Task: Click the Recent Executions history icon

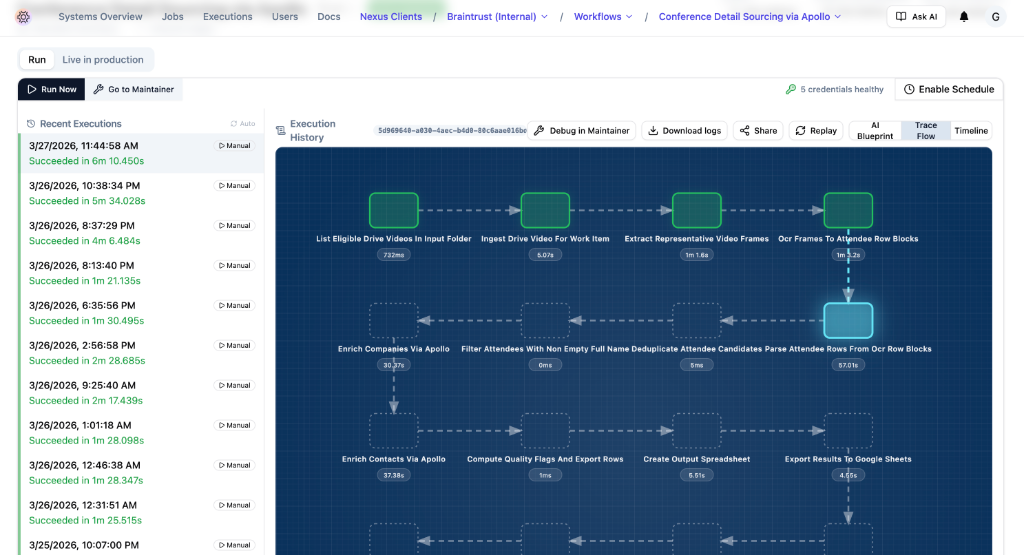Action: coord(31,123)
